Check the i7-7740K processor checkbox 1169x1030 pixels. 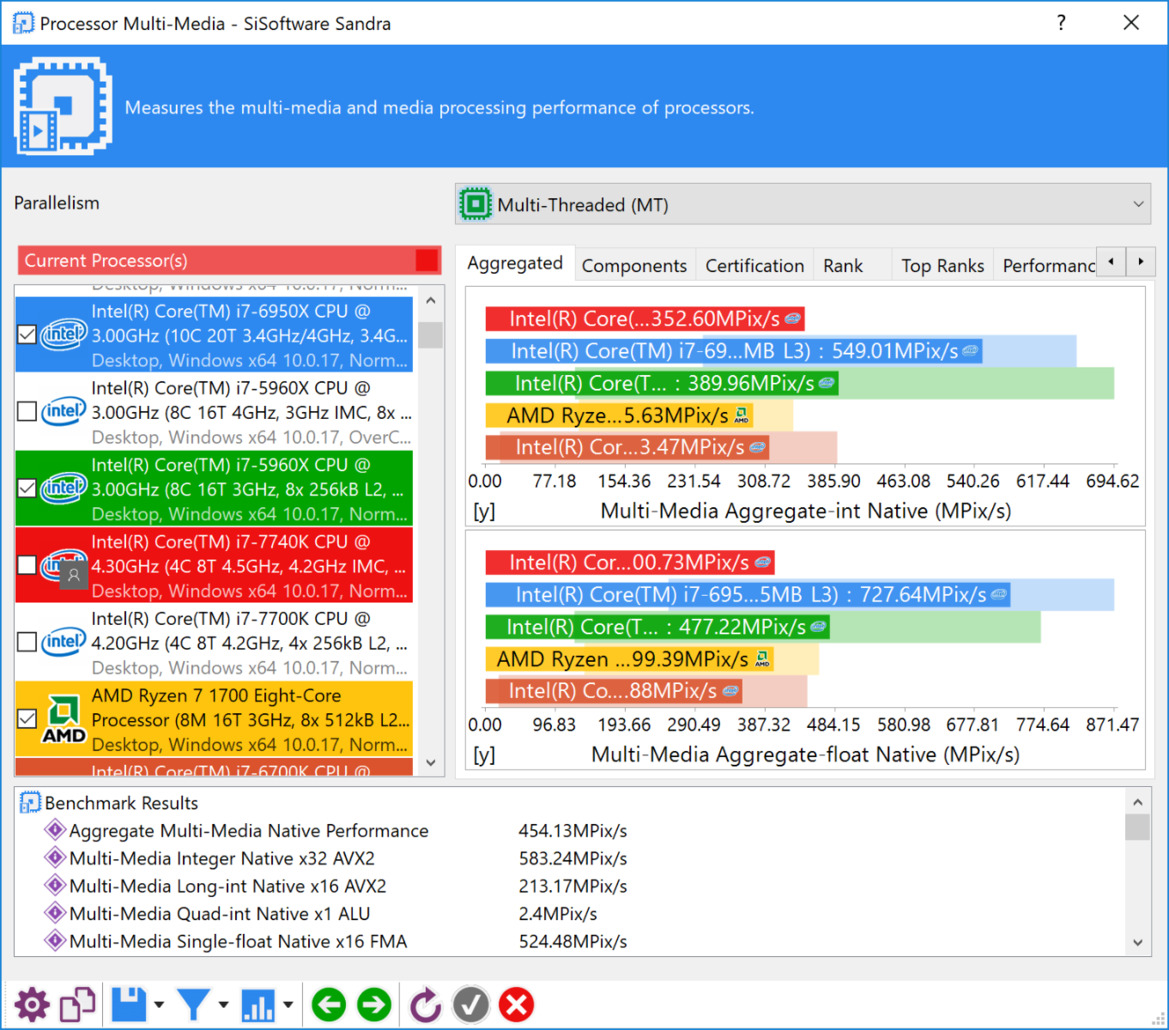[x=27, y=565]
